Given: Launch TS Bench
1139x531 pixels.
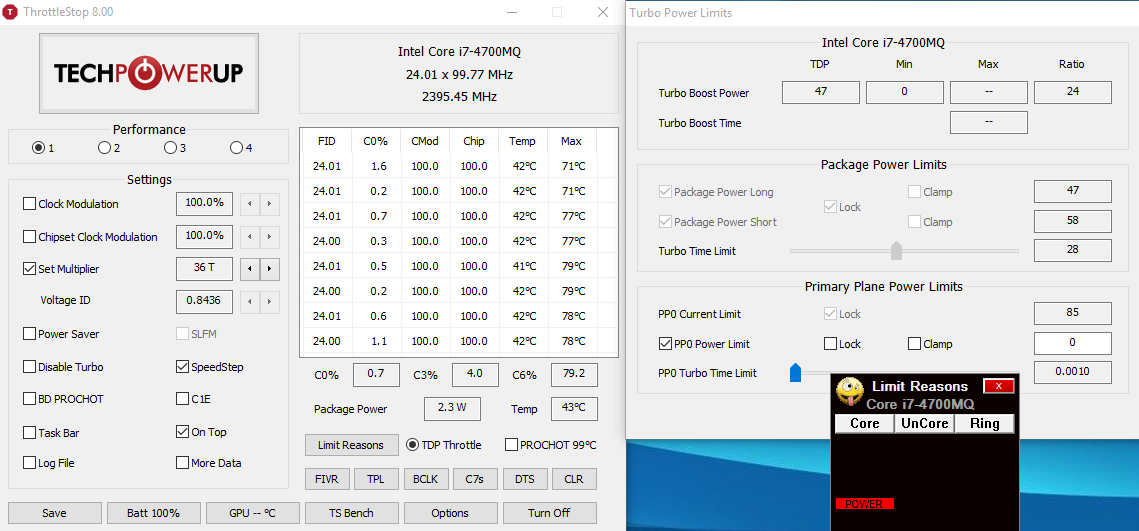Looking at the screenshot, I should 352,513.
